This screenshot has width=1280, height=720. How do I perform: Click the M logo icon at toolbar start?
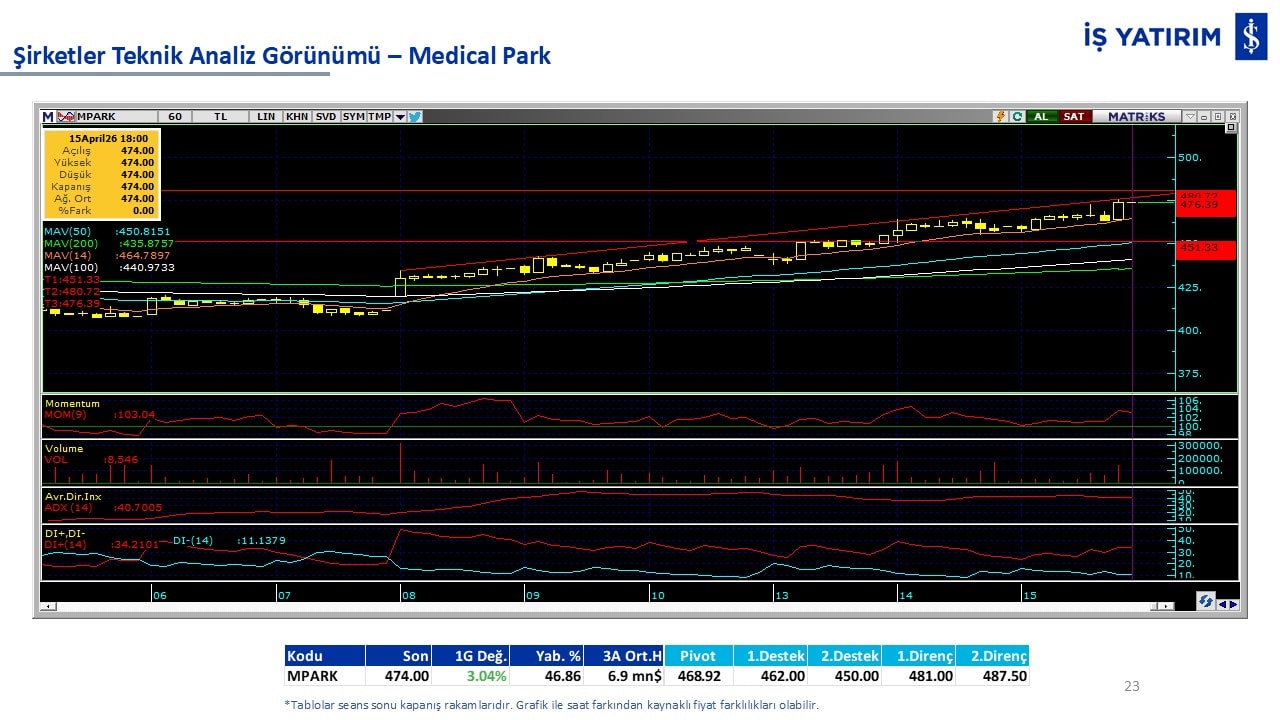coord(47,117)
